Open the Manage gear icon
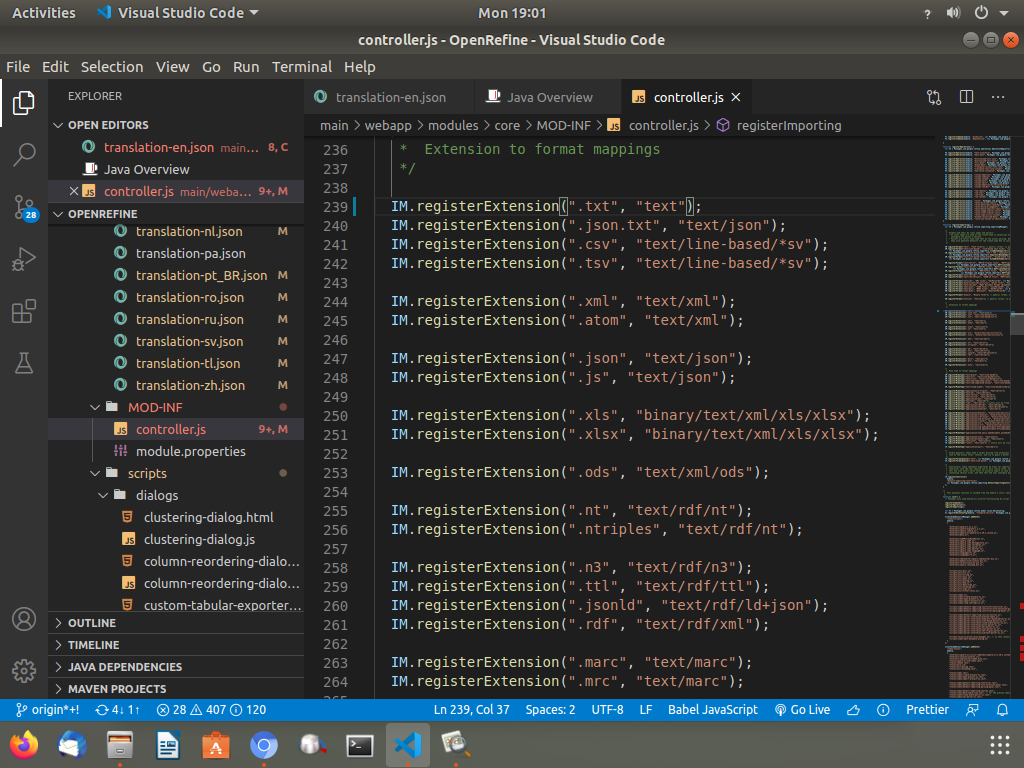The height and width of the screenshot is (768, 1024). 24,671
